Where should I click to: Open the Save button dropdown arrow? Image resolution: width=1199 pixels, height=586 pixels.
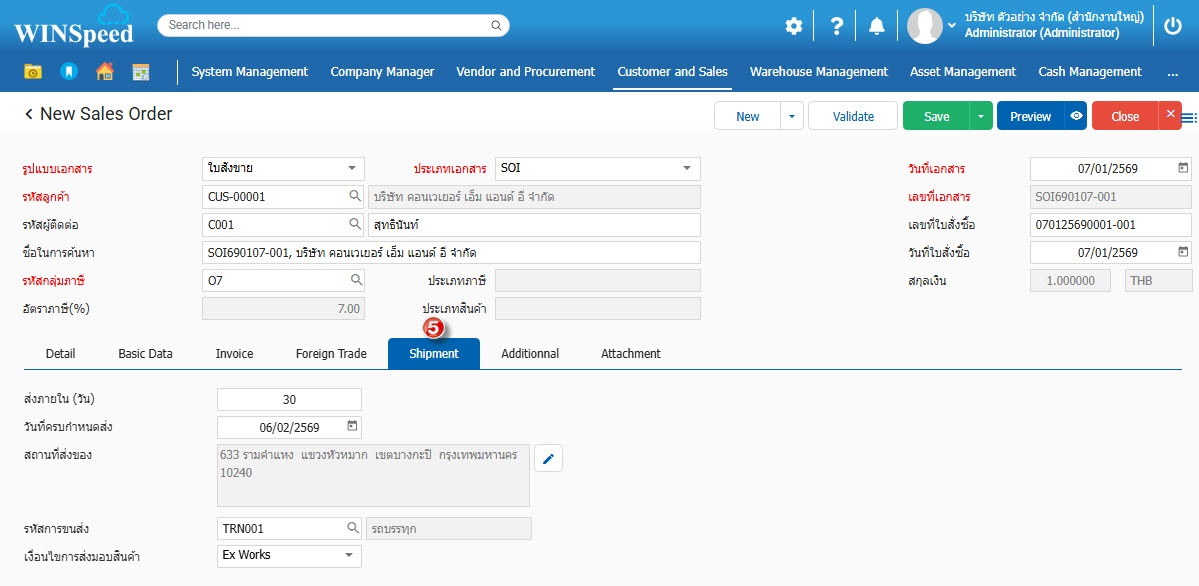(981, 116)
